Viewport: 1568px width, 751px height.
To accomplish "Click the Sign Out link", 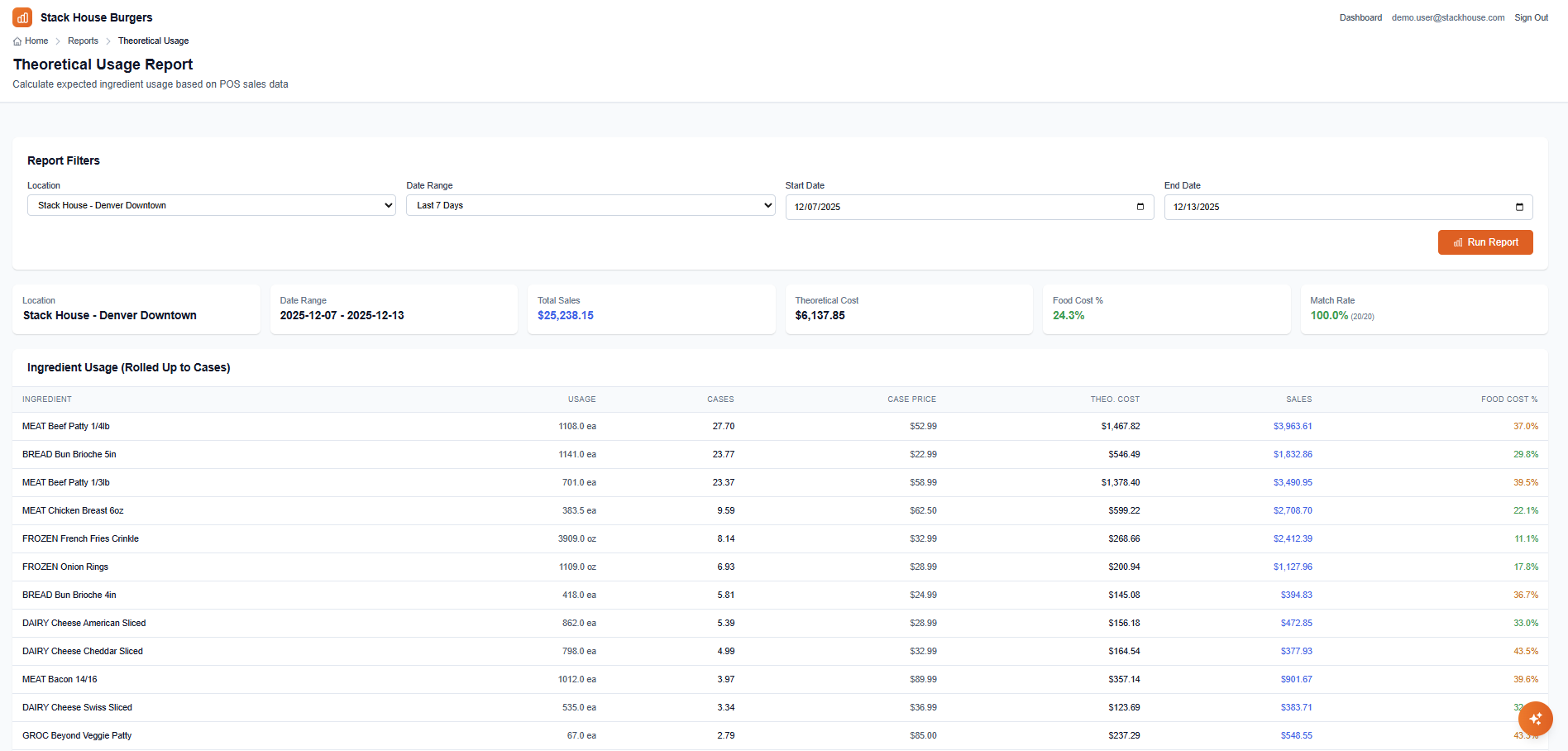I will point(1532,17).
